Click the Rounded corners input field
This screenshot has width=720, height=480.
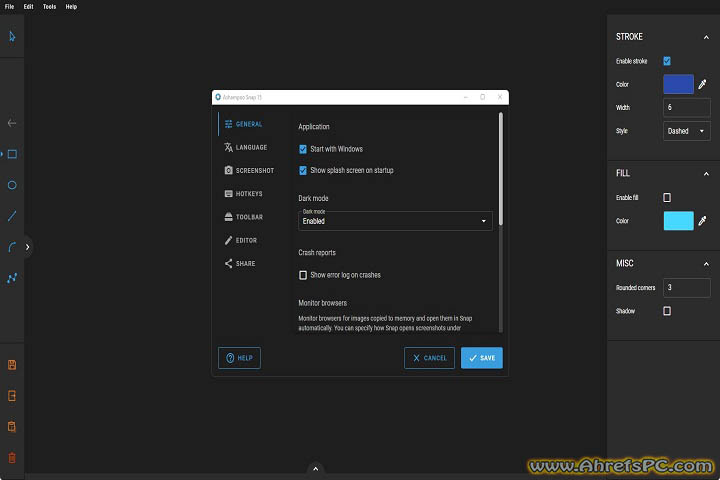[686, 288]
